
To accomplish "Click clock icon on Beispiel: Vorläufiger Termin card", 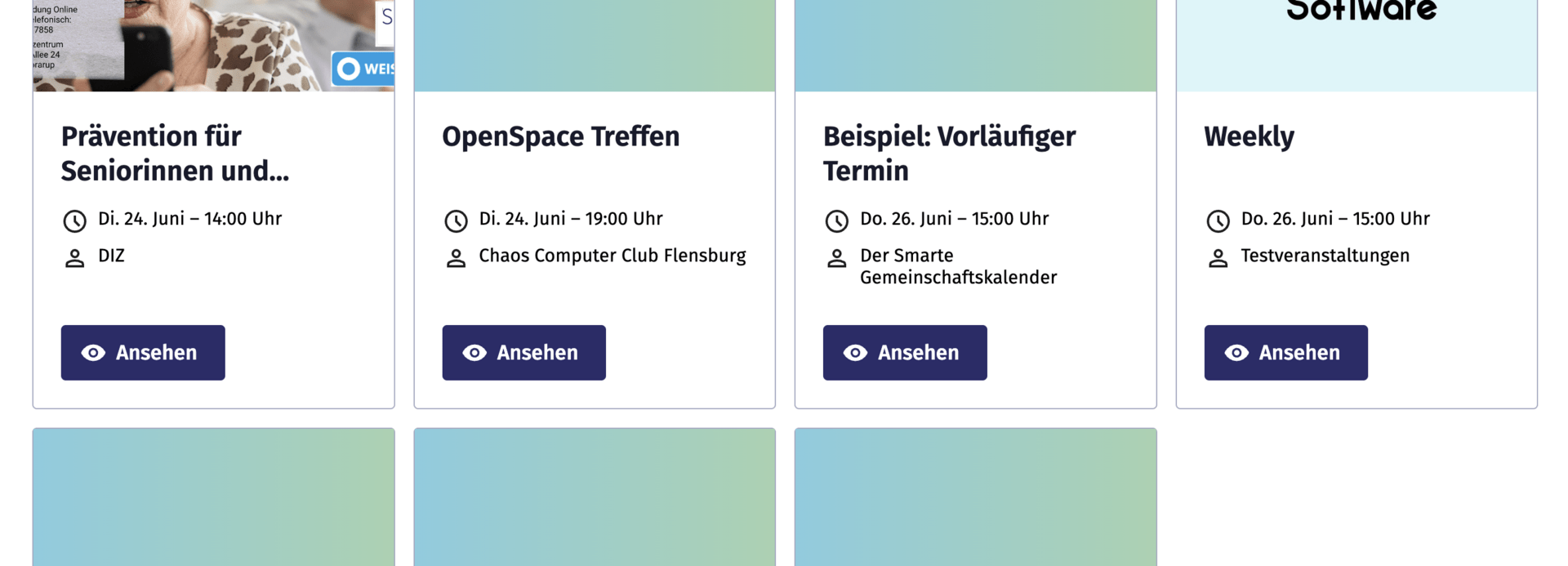I will [x=836, y=221].
